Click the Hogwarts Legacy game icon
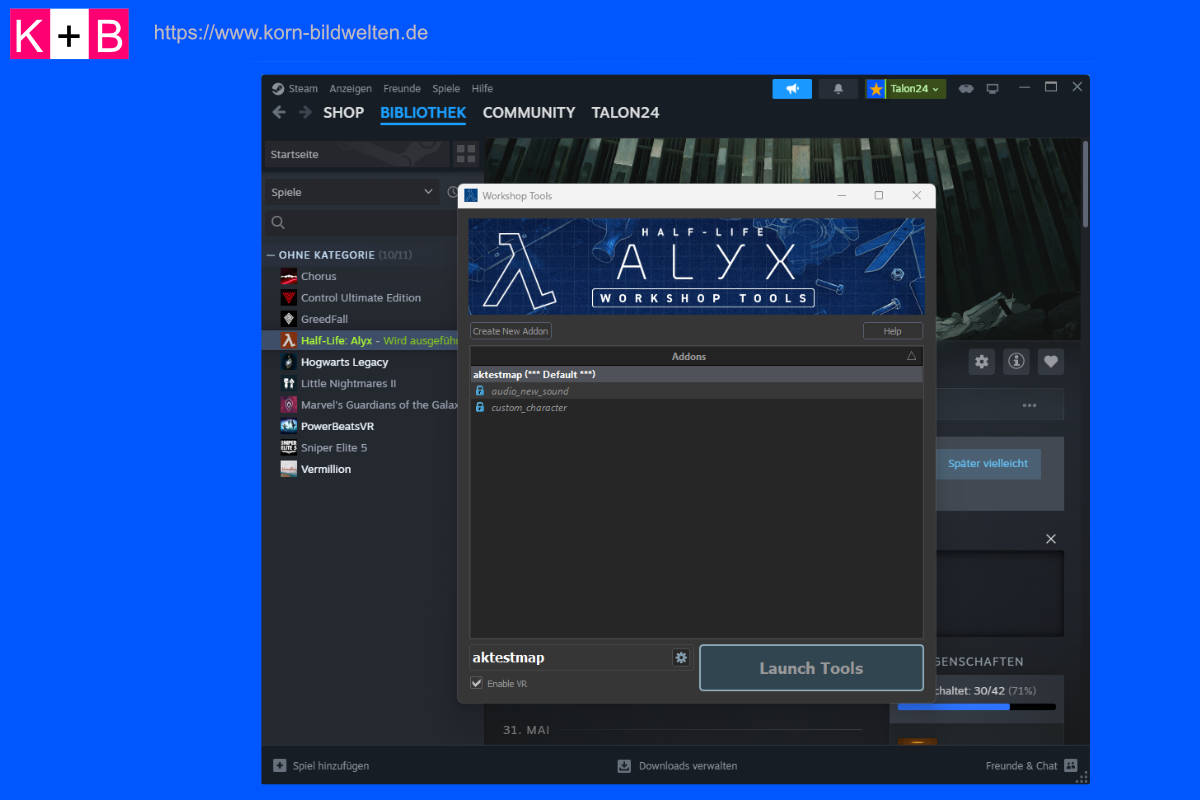 288,362
